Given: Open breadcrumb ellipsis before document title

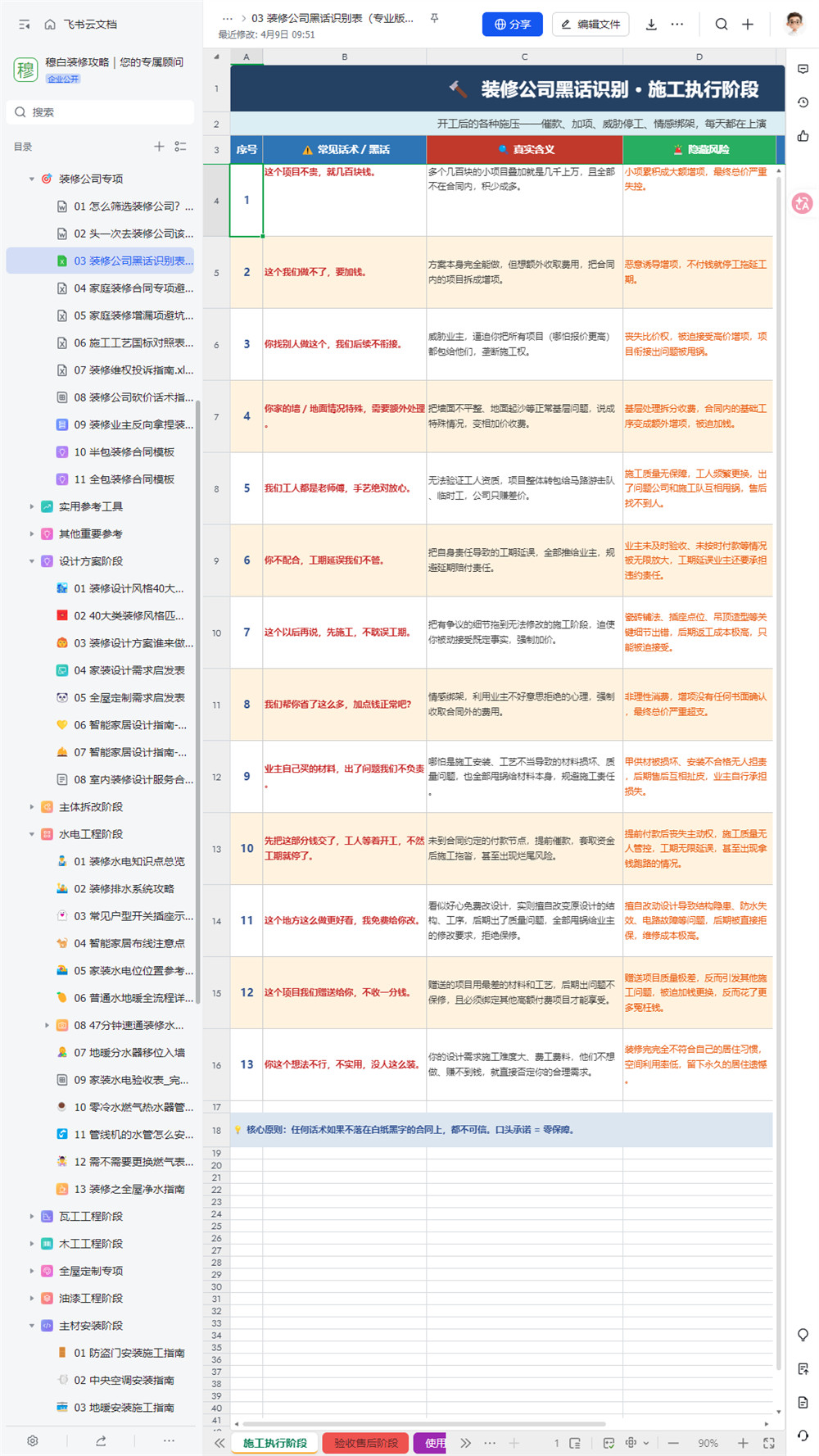Looking at the screenshot, I should (x=228, y=18).
